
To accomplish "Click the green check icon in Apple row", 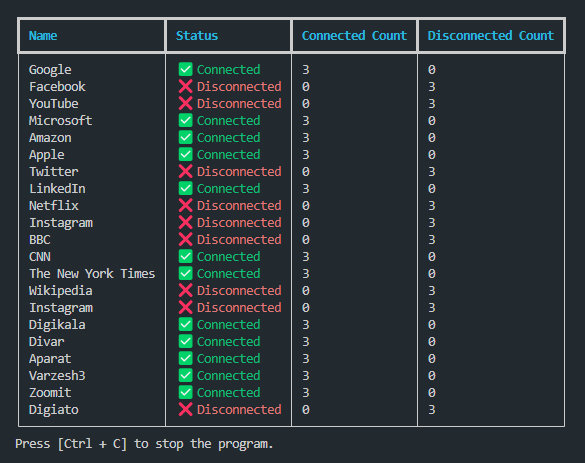I will coord(185,154).
